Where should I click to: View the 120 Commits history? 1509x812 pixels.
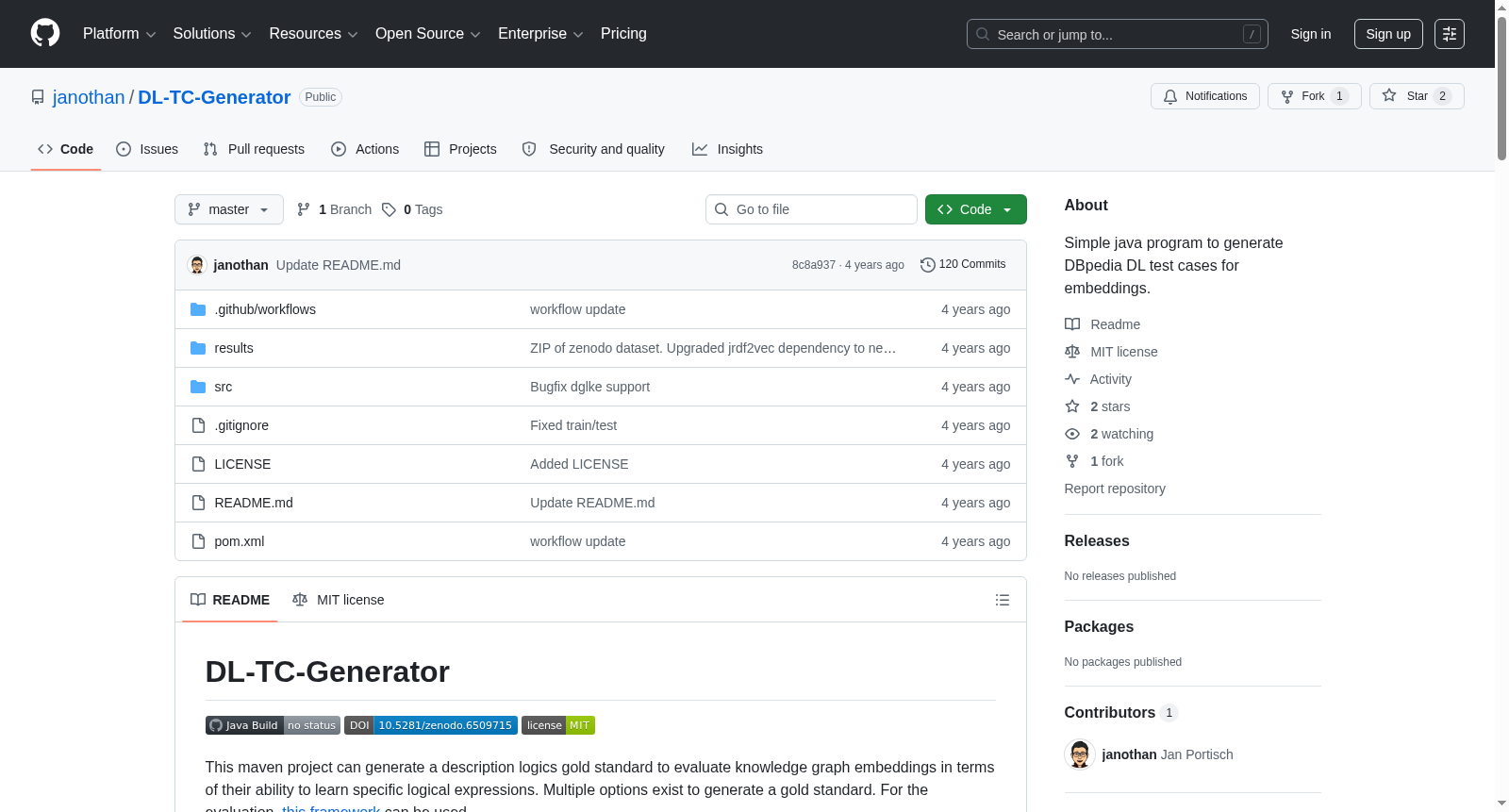[963, 265]
